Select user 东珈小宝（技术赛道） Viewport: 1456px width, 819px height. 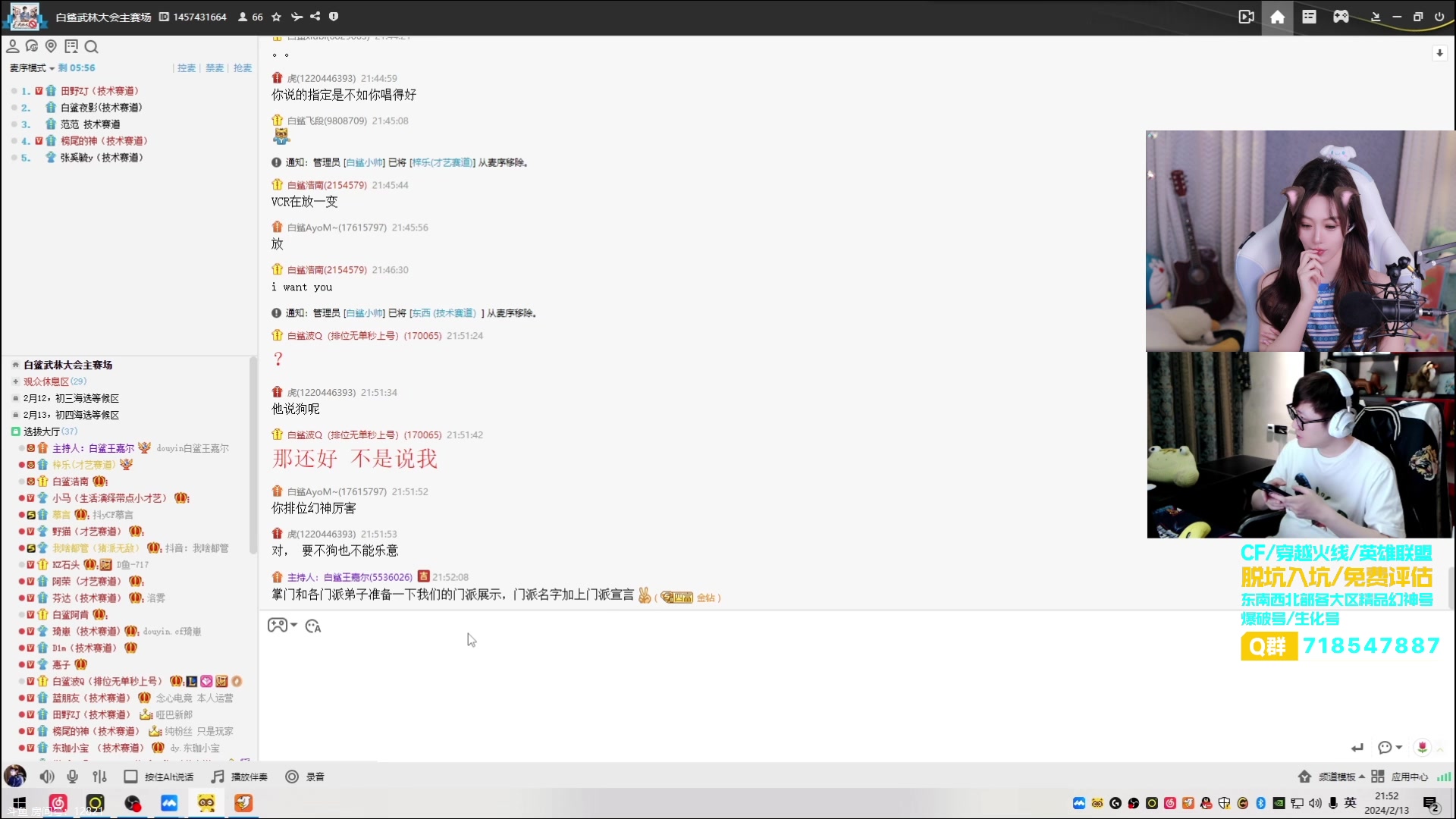point(99,748)
